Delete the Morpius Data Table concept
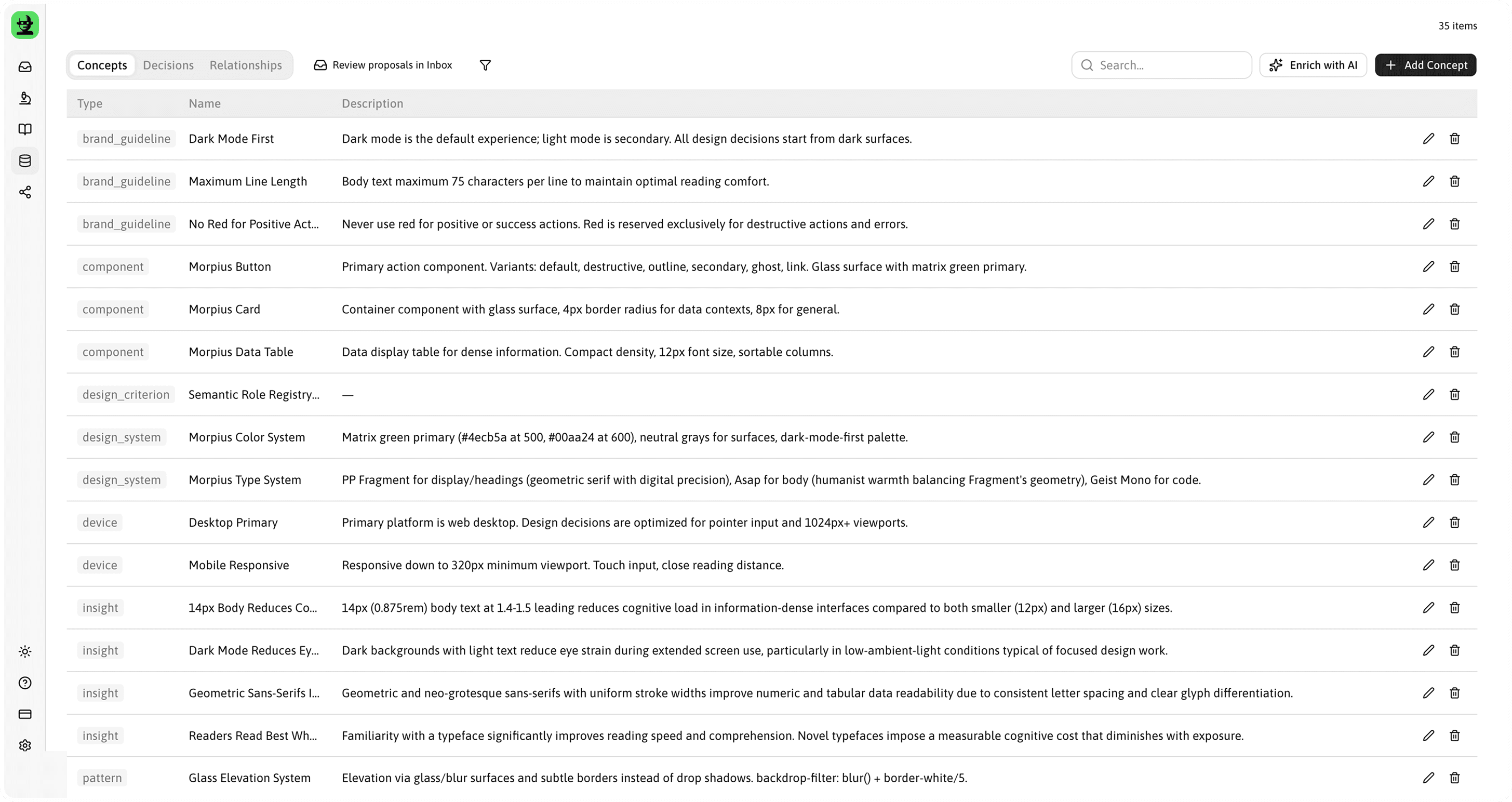Screen dimensions: 1512x802 [1454, 352]
